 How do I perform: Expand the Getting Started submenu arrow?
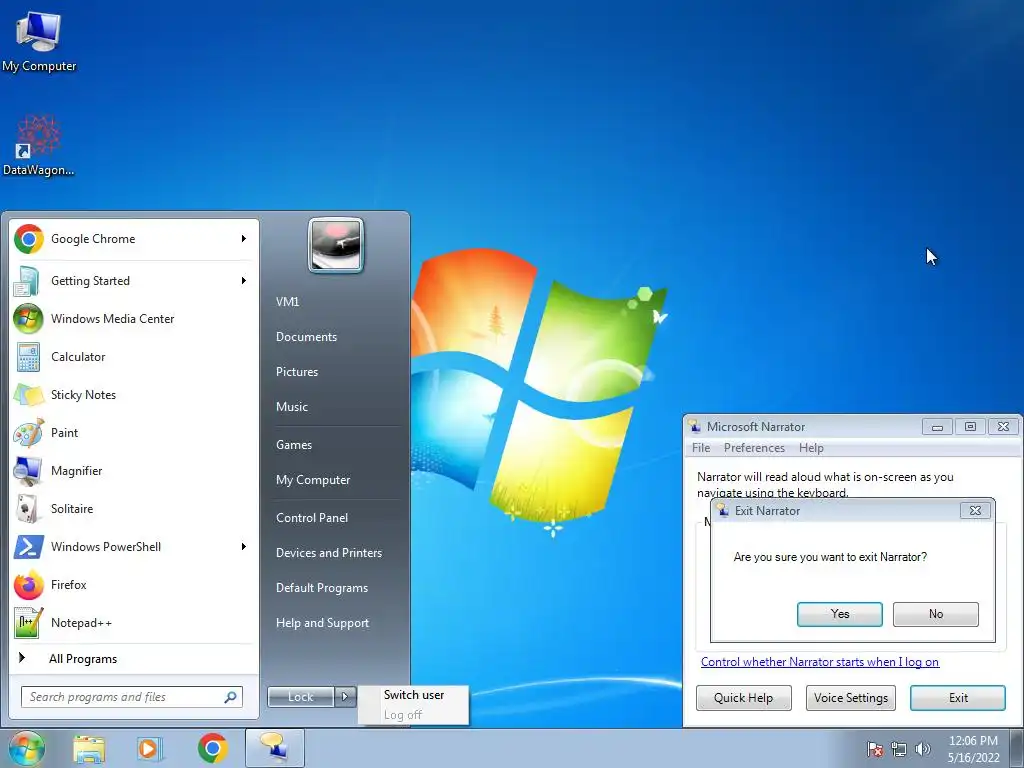244,281
